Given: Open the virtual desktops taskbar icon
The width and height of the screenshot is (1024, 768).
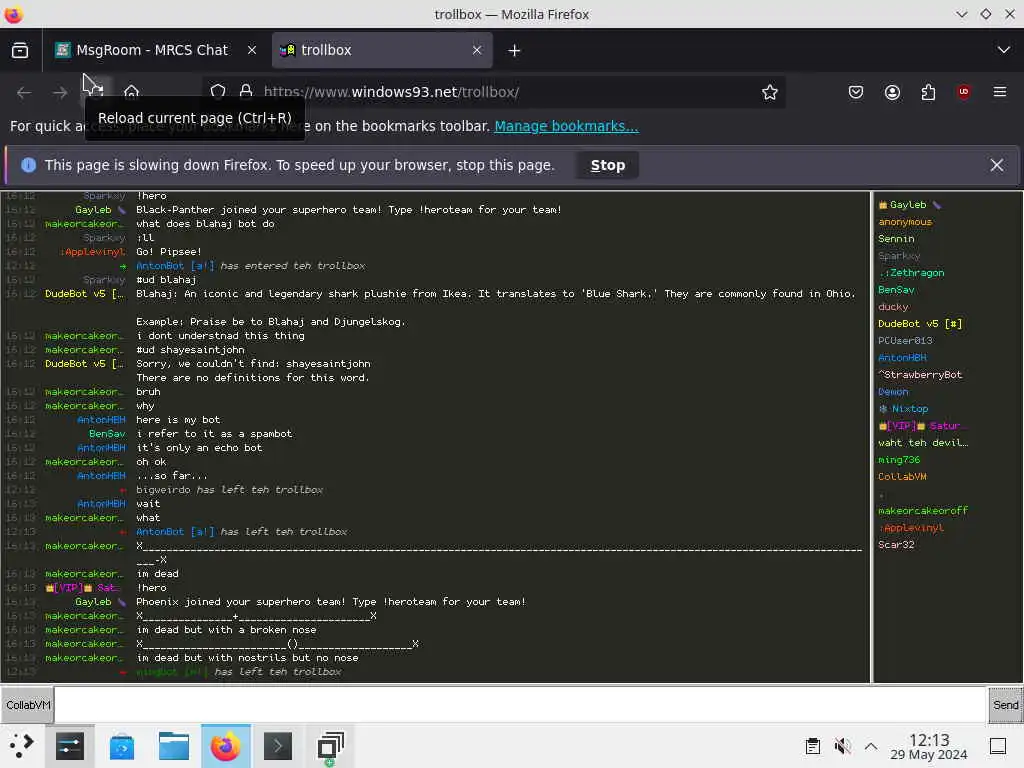Looking at the screenshot, I should tap(330, 746).
